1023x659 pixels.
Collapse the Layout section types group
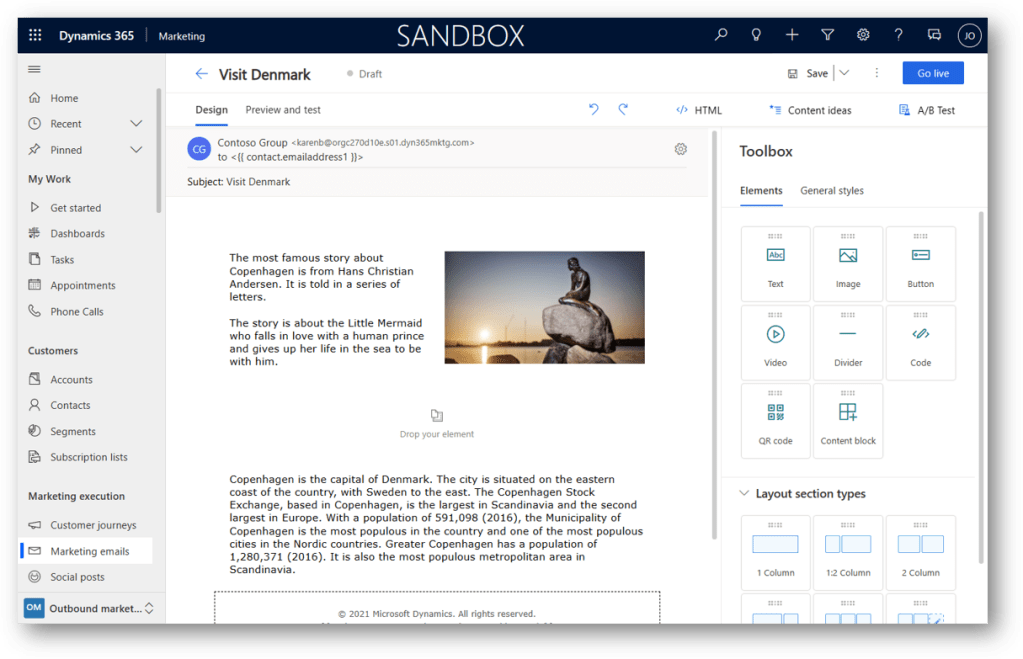(x=744, y=494)
